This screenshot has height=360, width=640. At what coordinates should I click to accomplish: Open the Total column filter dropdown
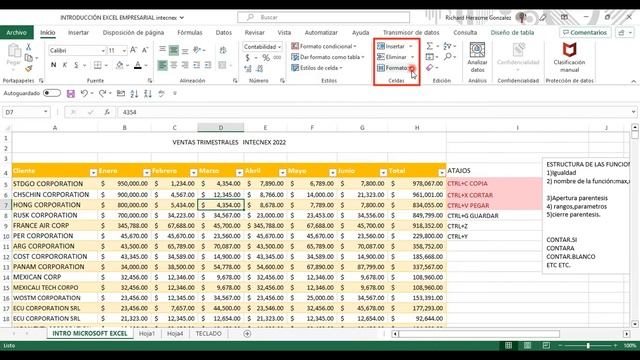441,173
